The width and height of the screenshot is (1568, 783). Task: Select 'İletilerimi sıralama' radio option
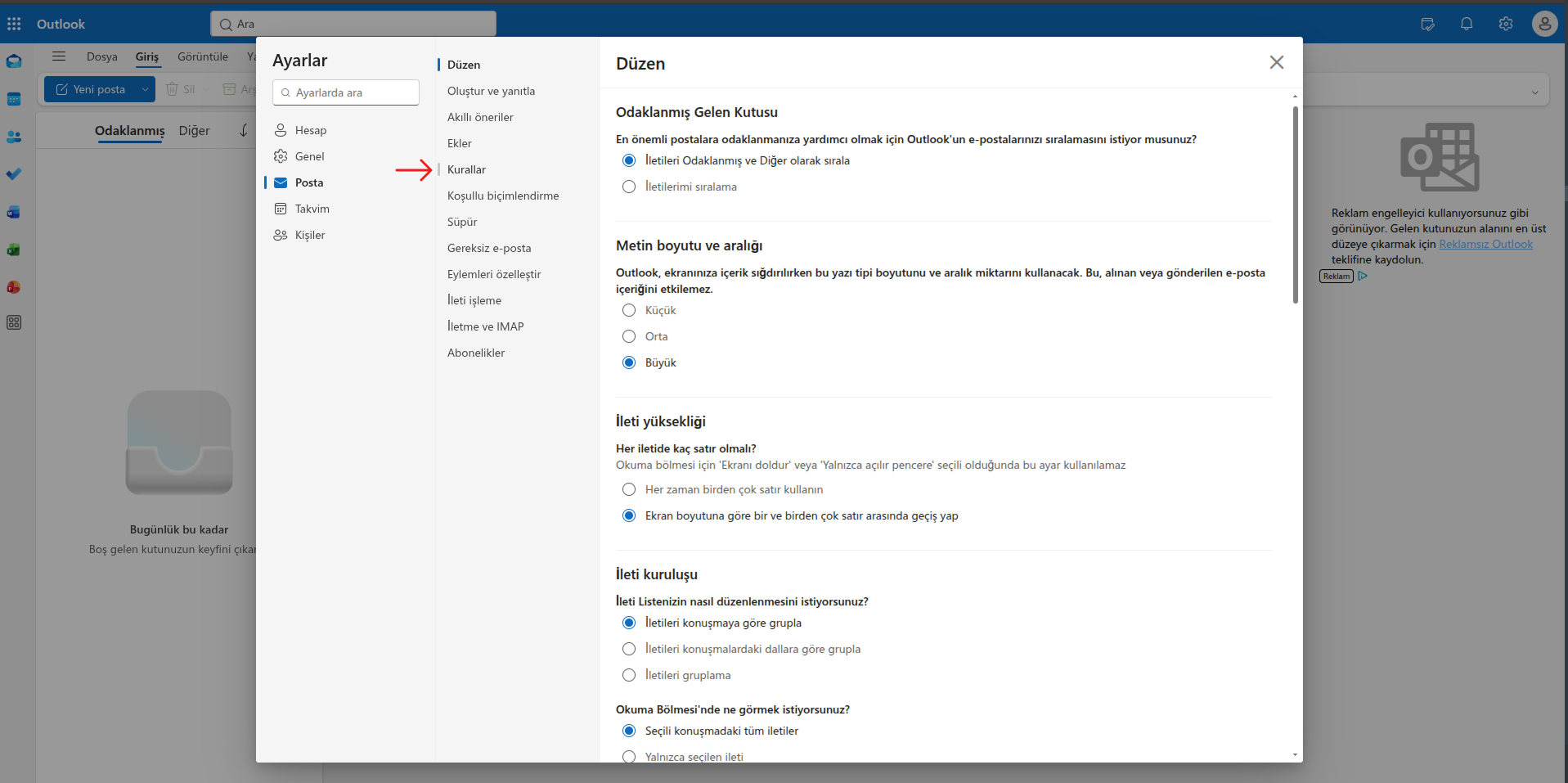pos(629,187)
